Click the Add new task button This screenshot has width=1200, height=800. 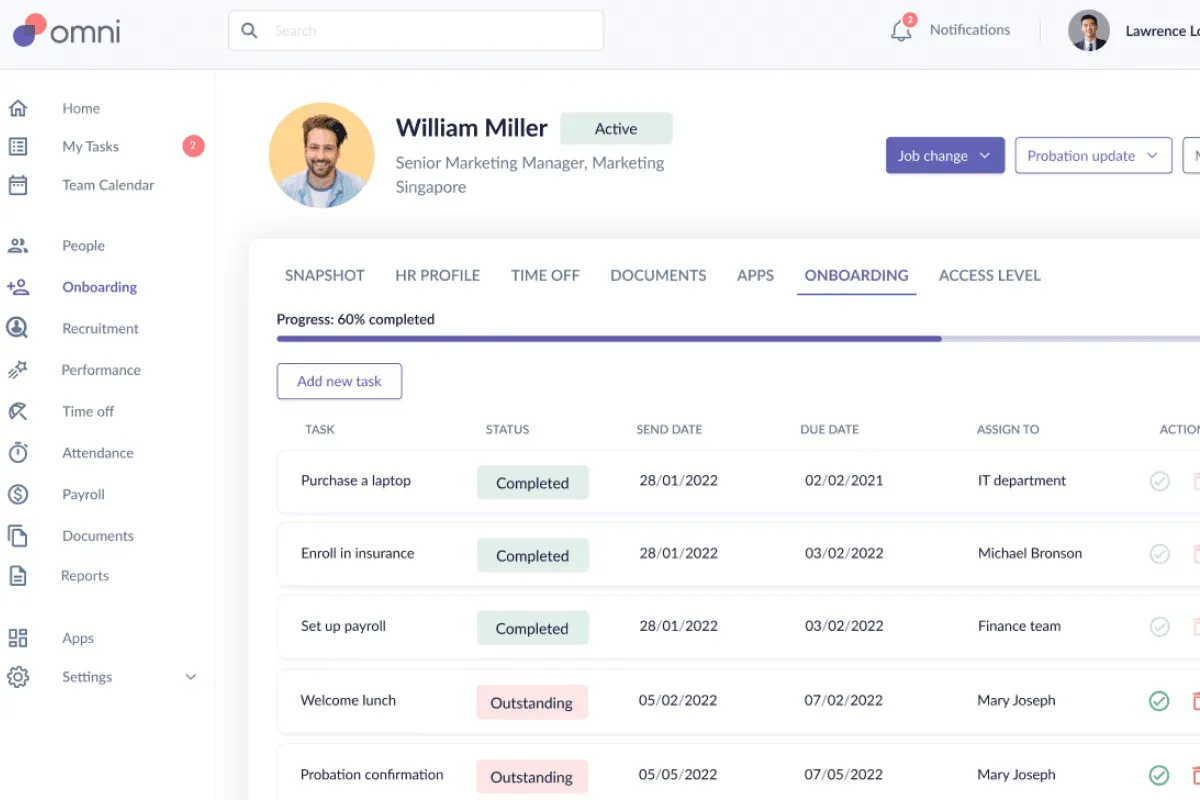[x=339, y=381]
